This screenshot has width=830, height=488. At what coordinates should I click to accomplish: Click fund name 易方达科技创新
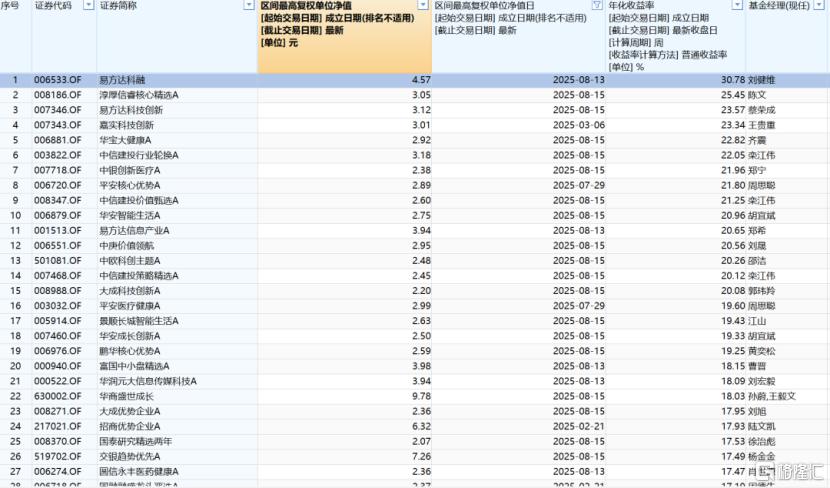point(131,110)
